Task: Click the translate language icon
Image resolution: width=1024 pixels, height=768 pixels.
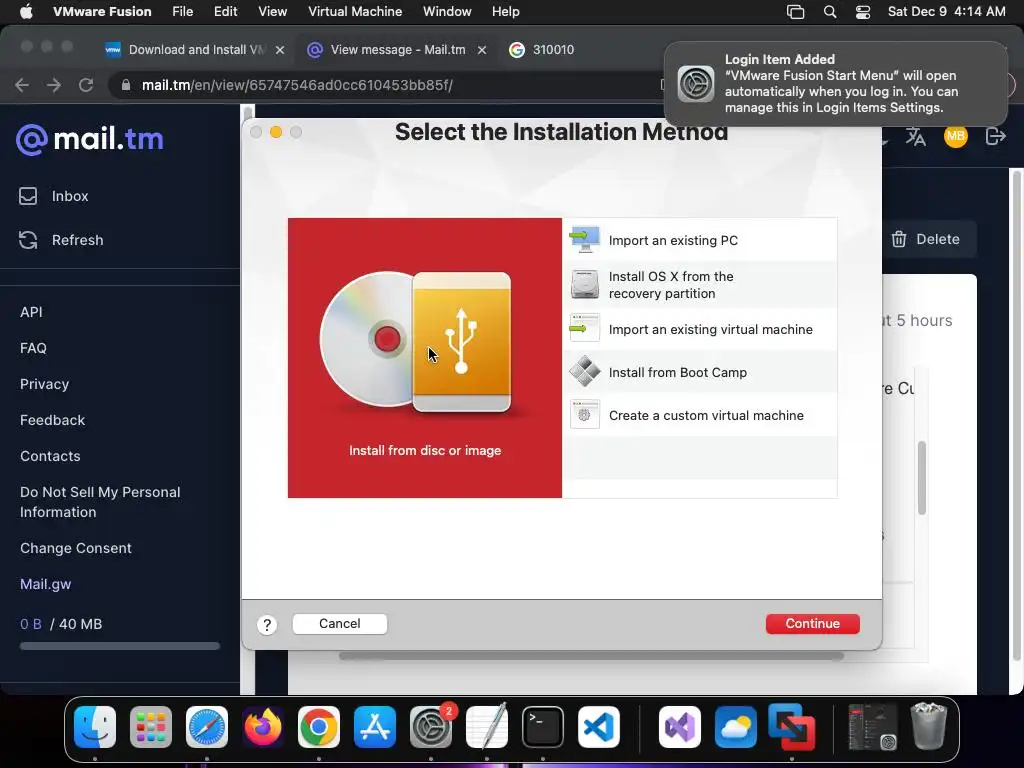Action: 916,136
